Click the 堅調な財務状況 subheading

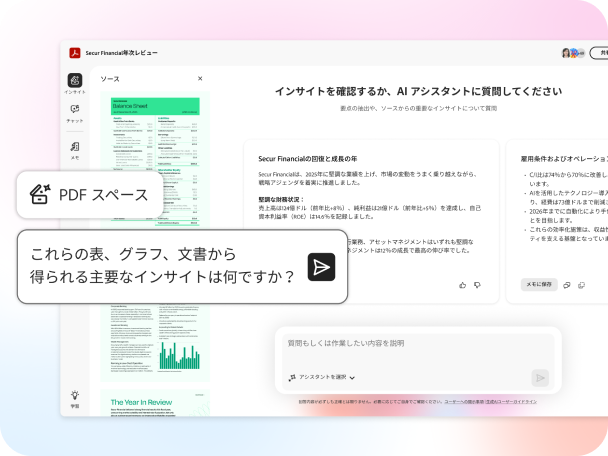(x=281, y=199)
